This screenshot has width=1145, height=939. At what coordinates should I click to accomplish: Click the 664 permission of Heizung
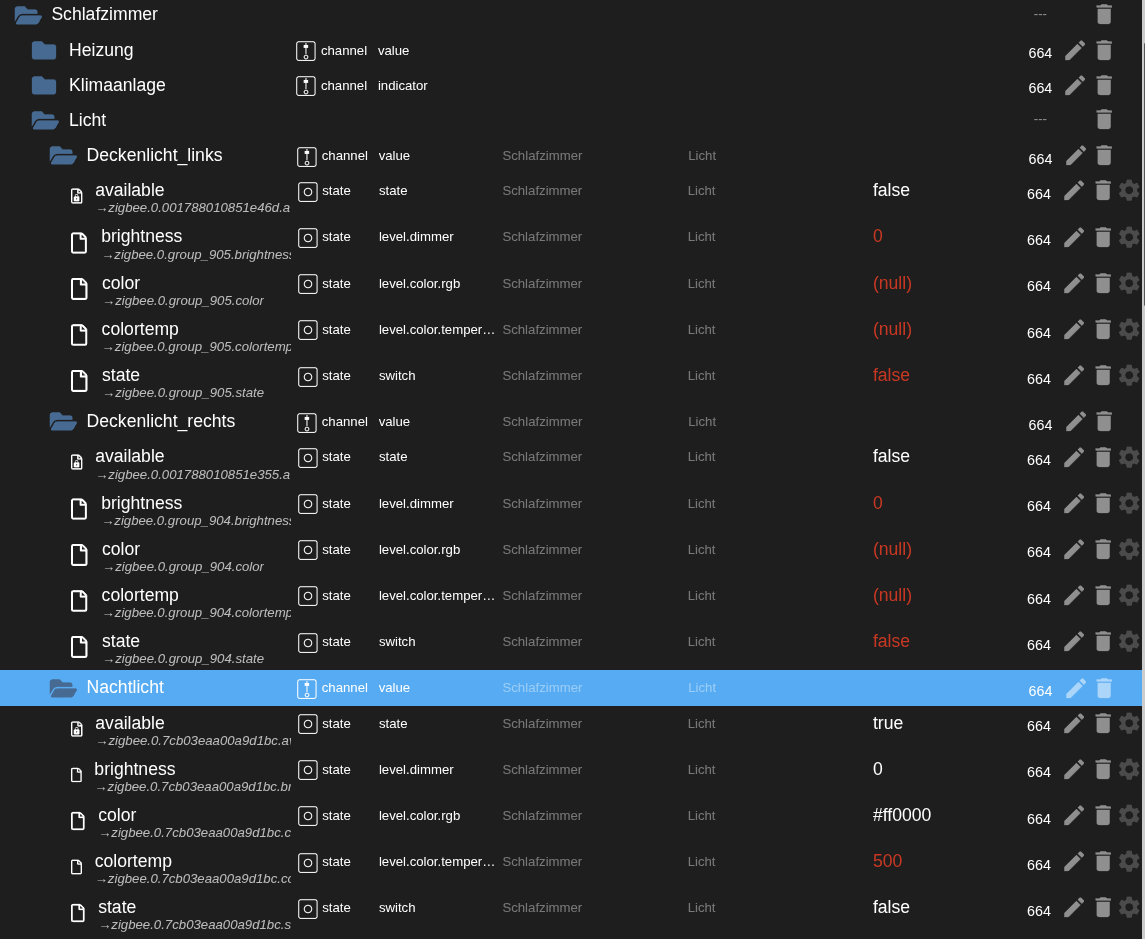[x=1040, y=53]
